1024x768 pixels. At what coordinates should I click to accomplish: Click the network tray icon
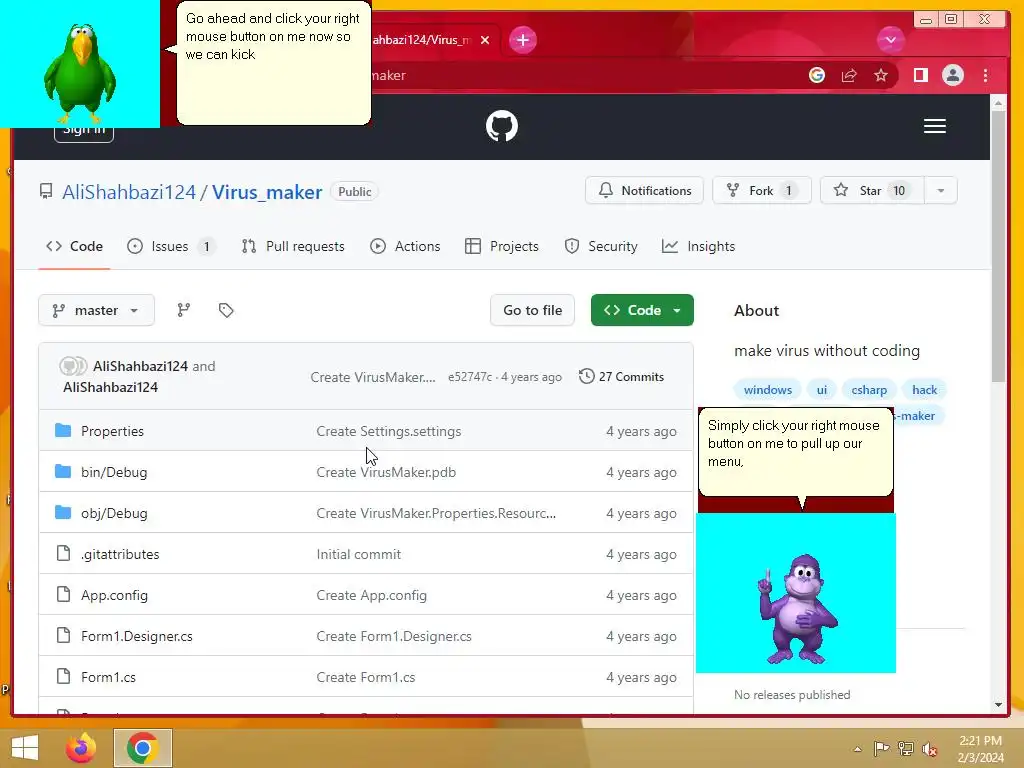(x=906, y=749)
